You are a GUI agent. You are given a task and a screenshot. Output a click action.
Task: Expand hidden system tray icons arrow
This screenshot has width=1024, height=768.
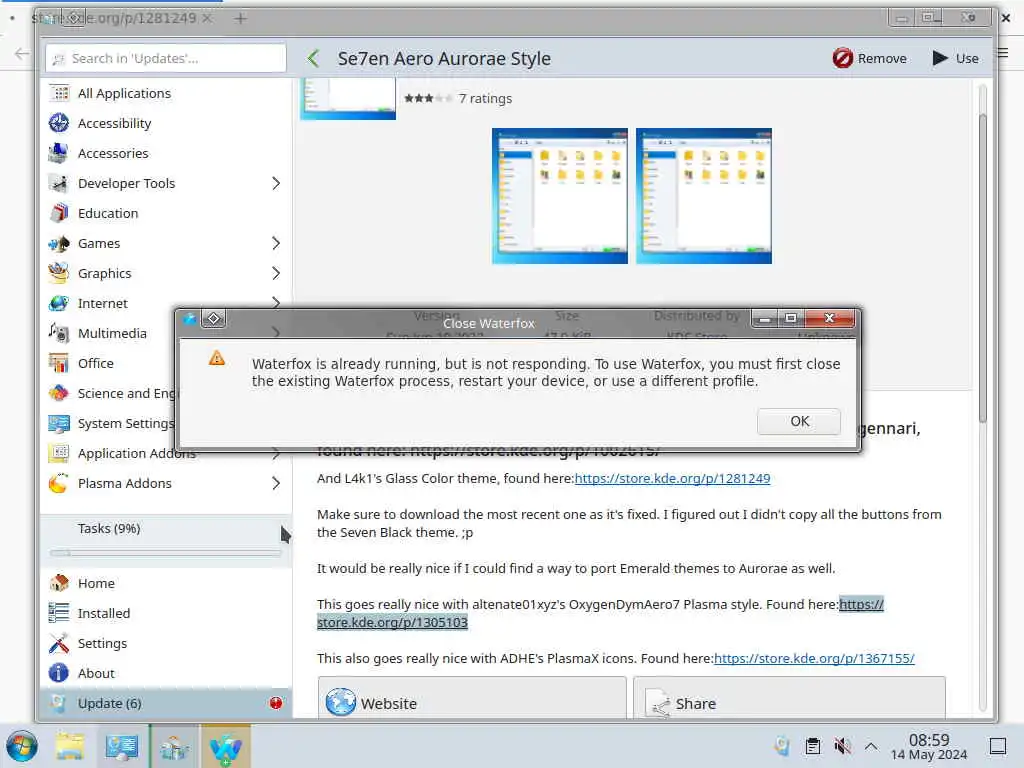[x=871, y=746]
